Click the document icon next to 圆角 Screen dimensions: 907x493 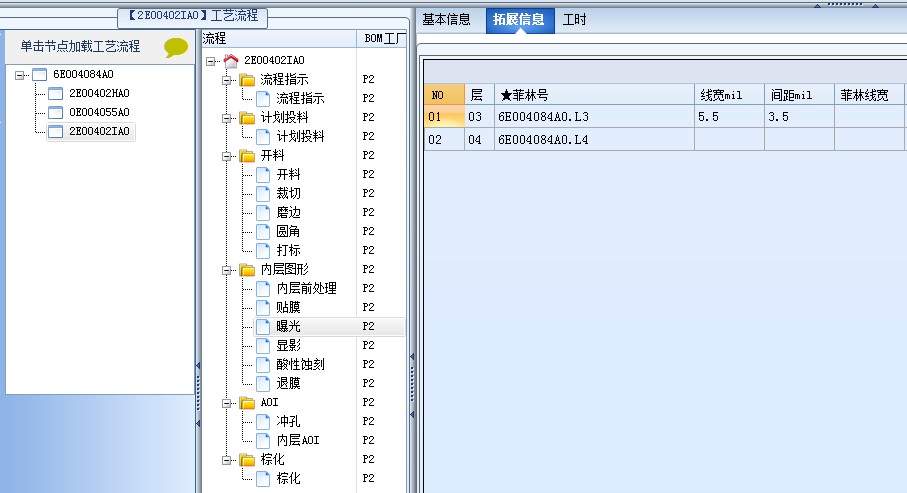point(263,232)
